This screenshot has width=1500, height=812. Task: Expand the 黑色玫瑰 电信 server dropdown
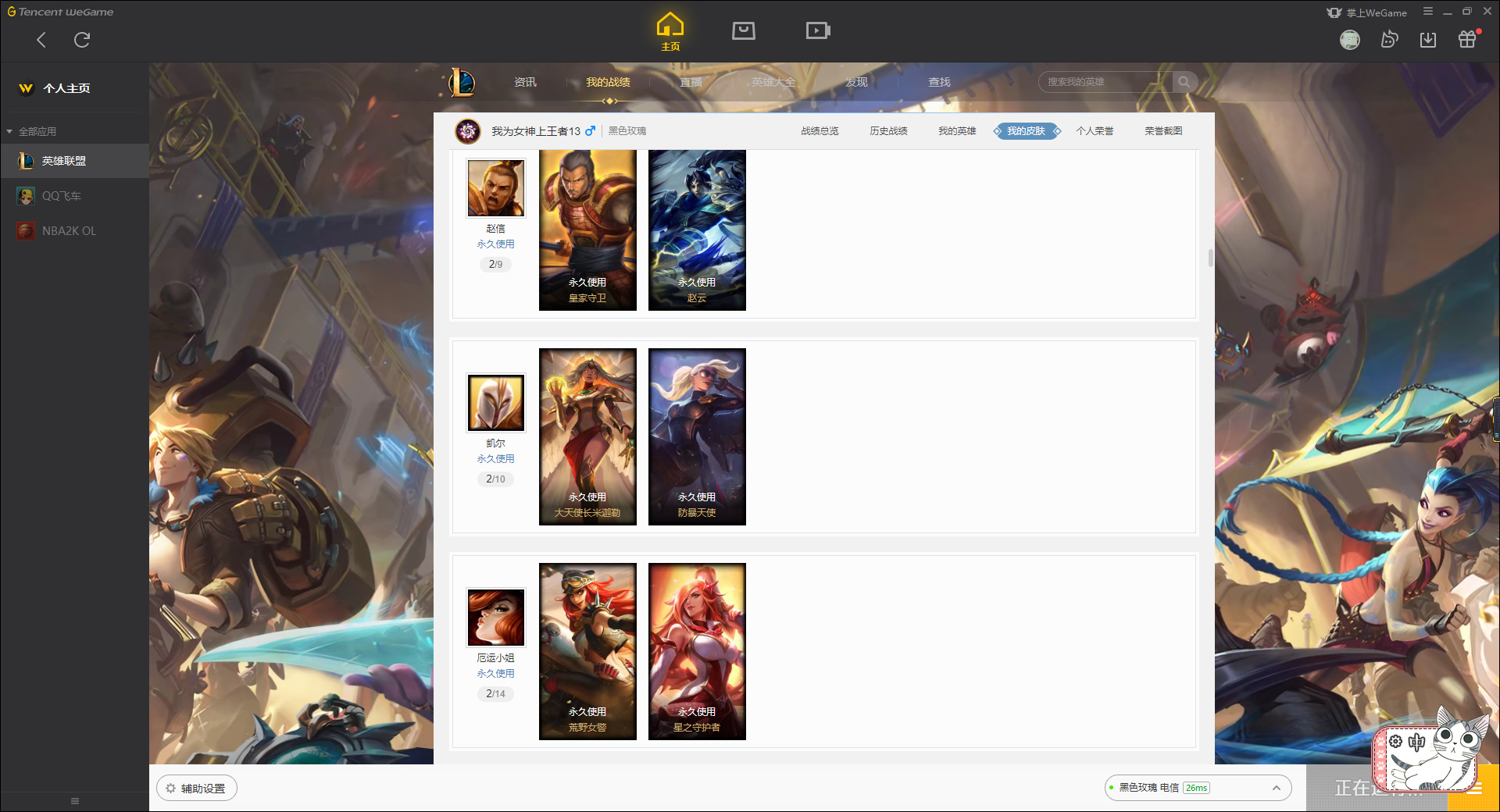[1198, 788]
